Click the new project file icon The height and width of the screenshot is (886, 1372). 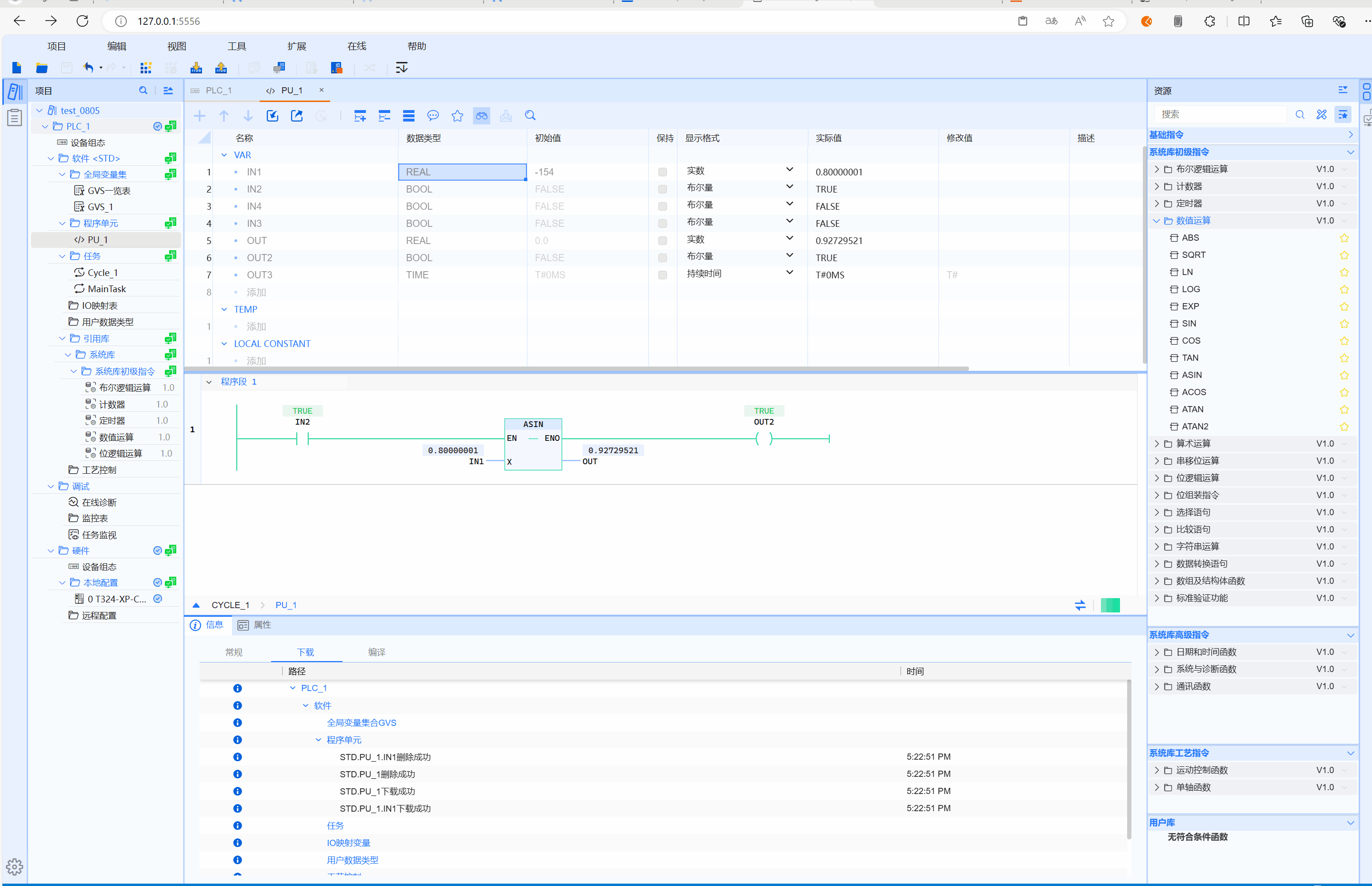click(17, 68)
